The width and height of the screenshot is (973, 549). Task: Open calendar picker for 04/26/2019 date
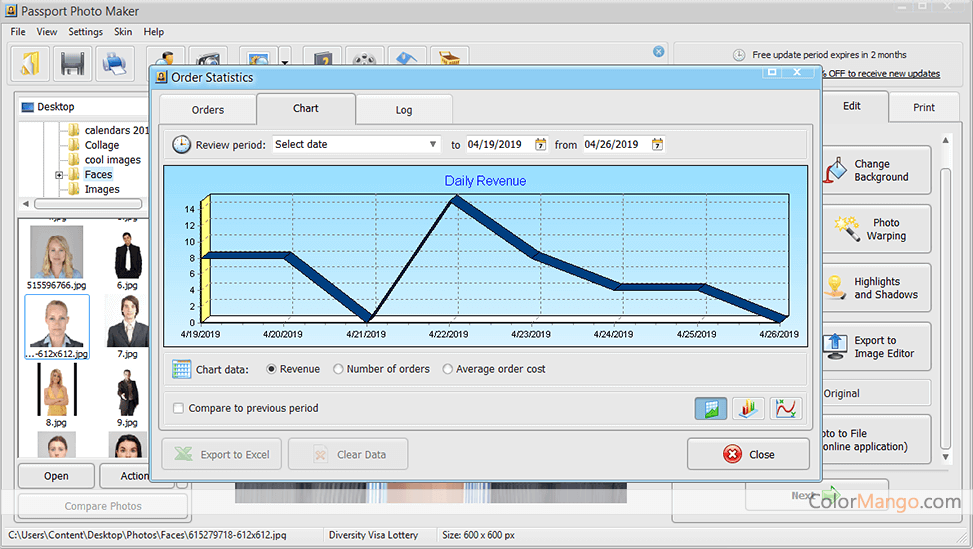click(657, 145)
